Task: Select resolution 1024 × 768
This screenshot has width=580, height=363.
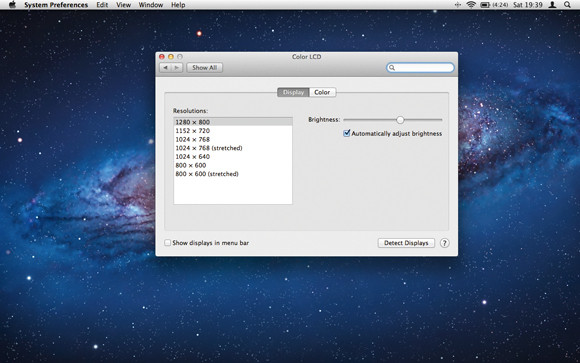Action: pos(233,139)
